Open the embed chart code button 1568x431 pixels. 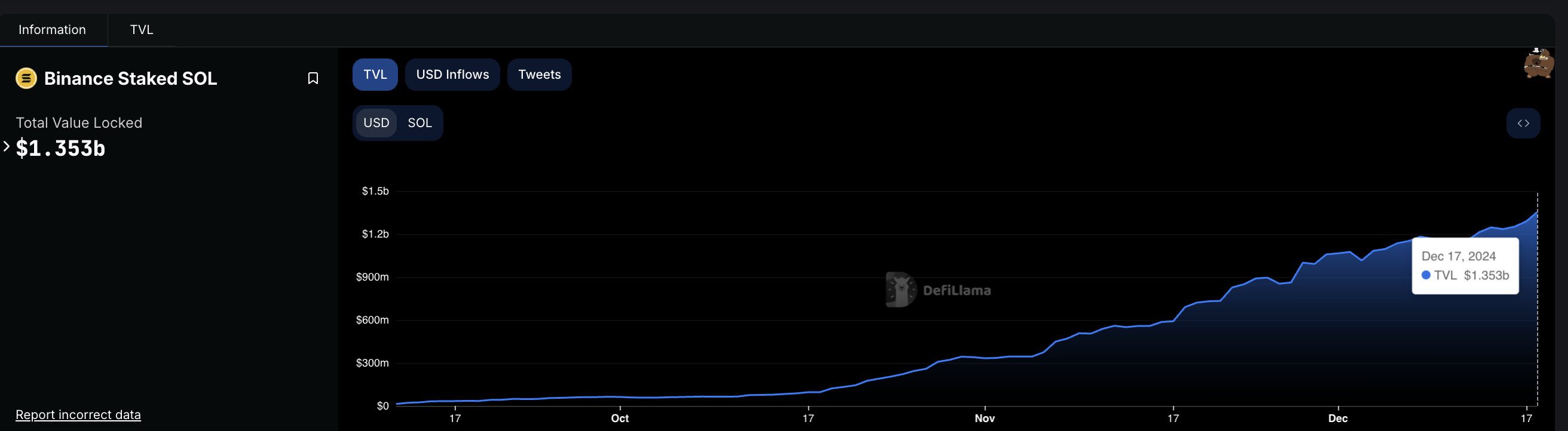point(1523,124)
